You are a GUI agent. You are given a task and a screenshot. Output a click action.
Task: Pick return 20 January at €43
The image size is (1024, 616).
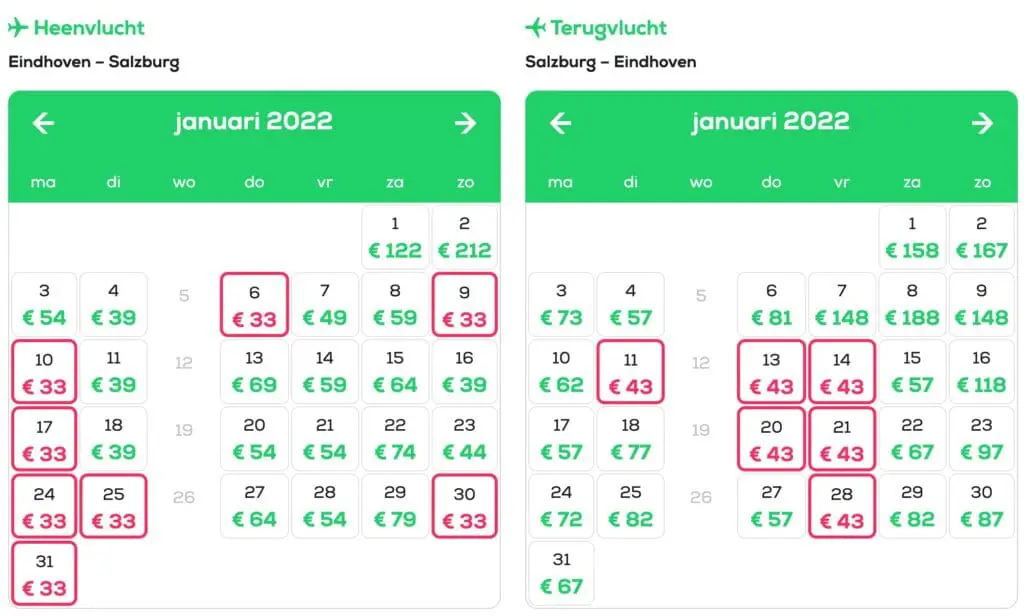point(771,439)
